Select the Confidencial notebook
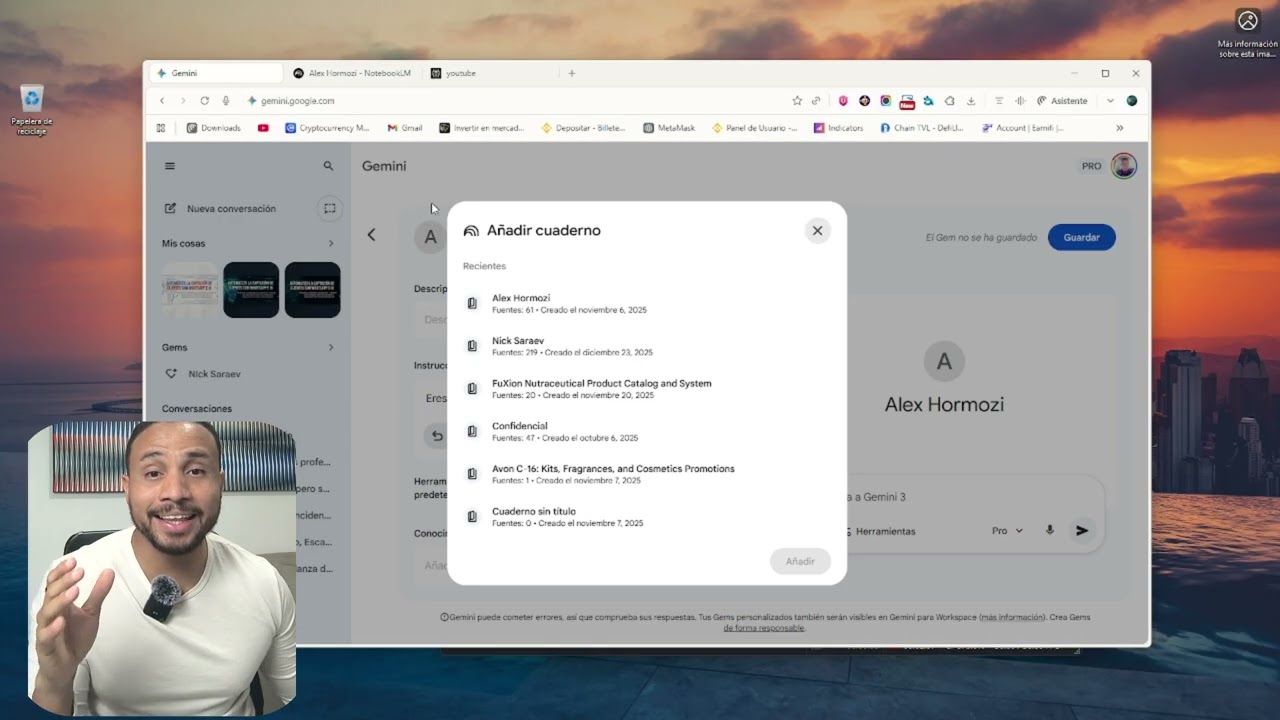 pos(646,431)
